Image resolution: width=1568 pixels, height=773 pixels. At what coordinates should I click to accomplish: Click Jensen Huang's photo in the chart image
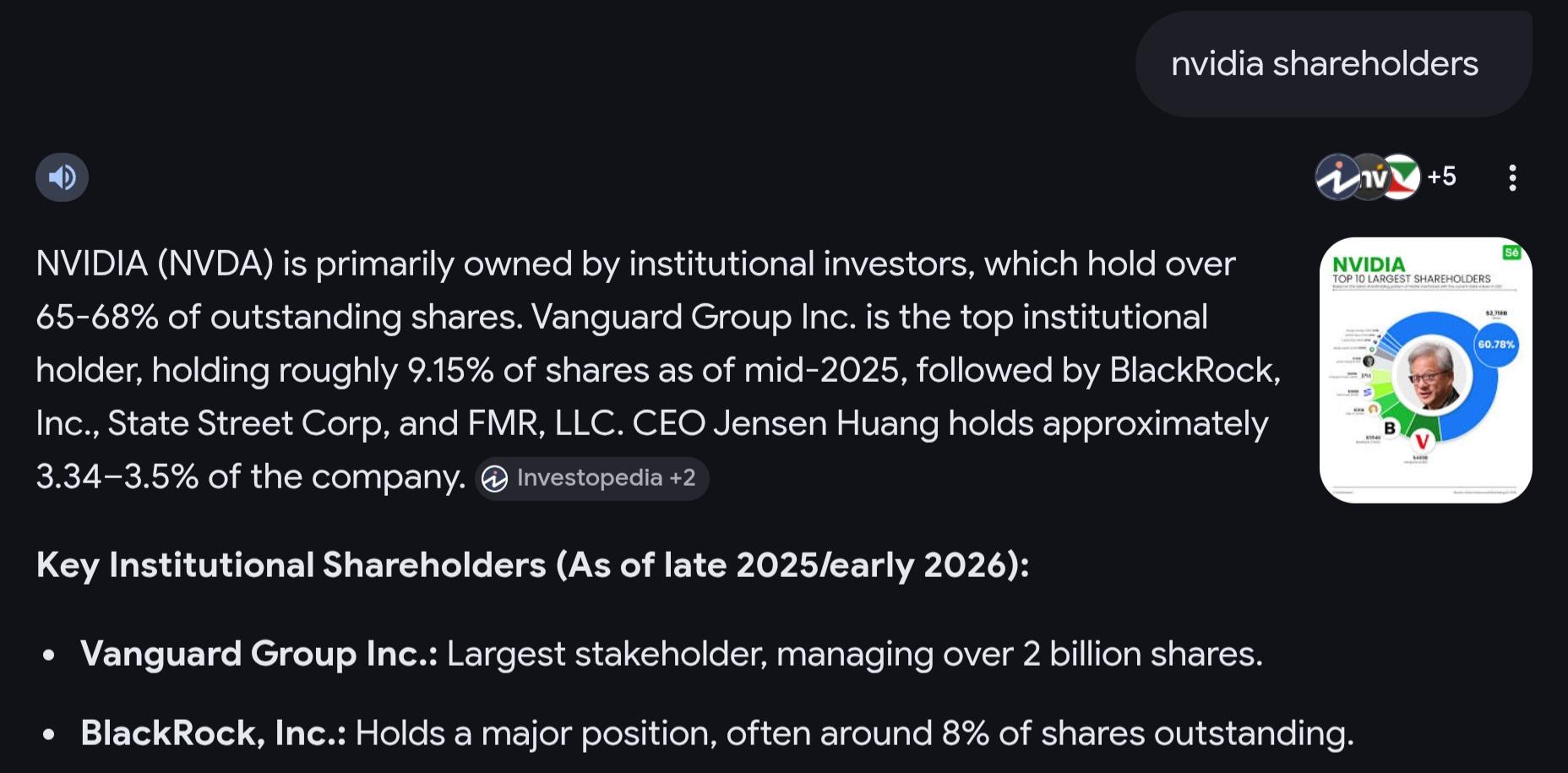(1431, 375)
